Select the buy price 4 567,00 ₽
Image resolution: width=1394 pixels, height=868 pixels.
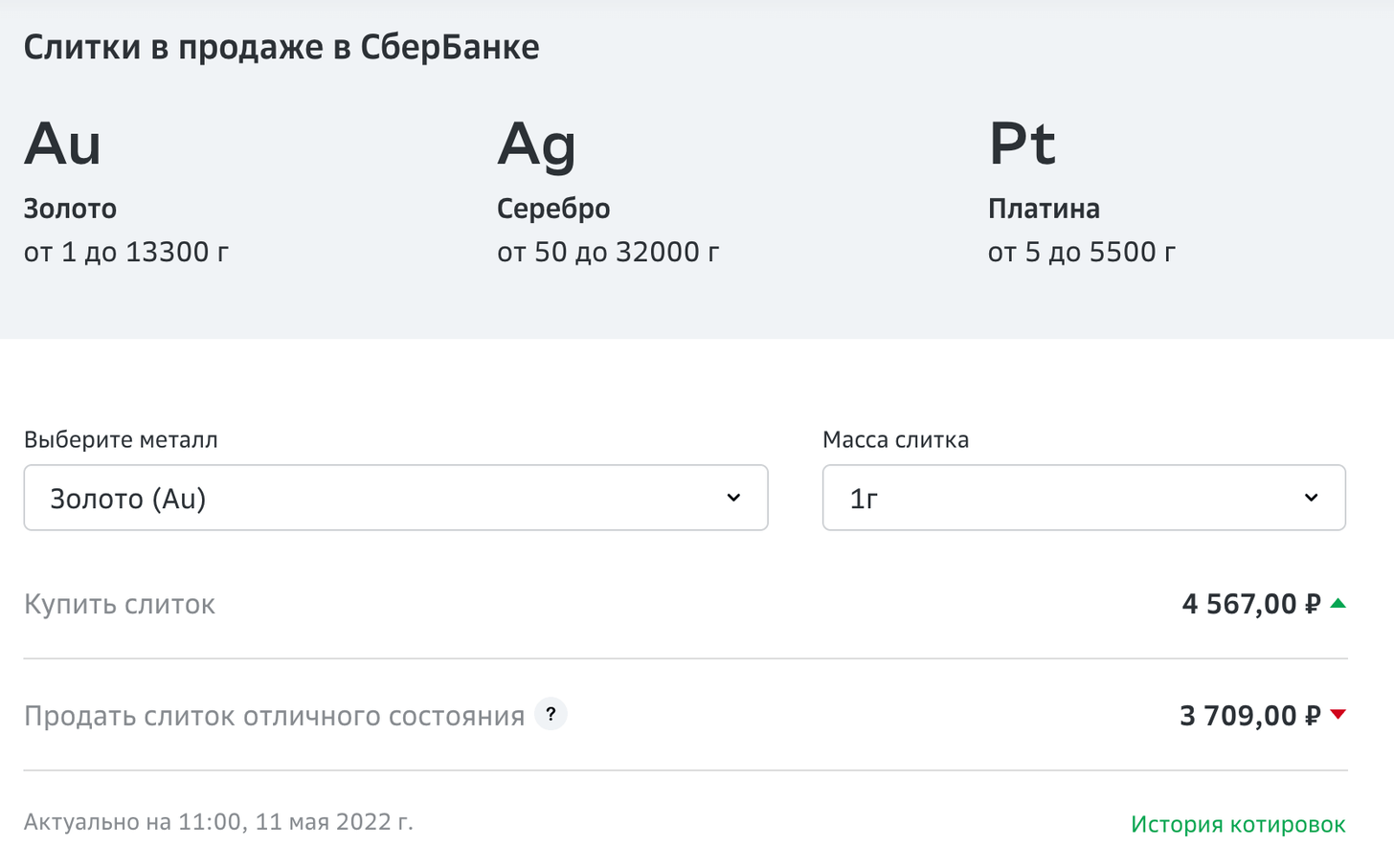(x=1250, y=604)
